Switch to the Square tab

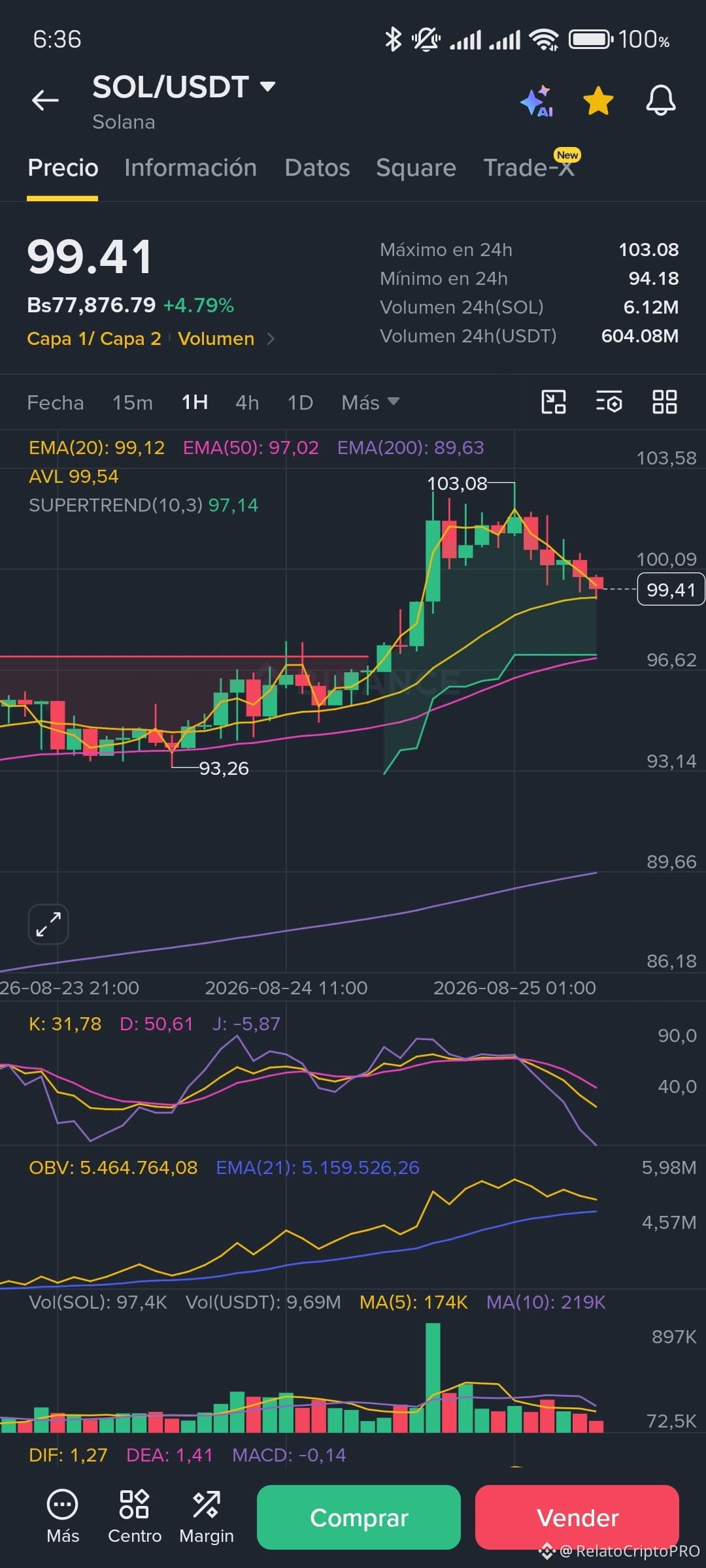416,168
